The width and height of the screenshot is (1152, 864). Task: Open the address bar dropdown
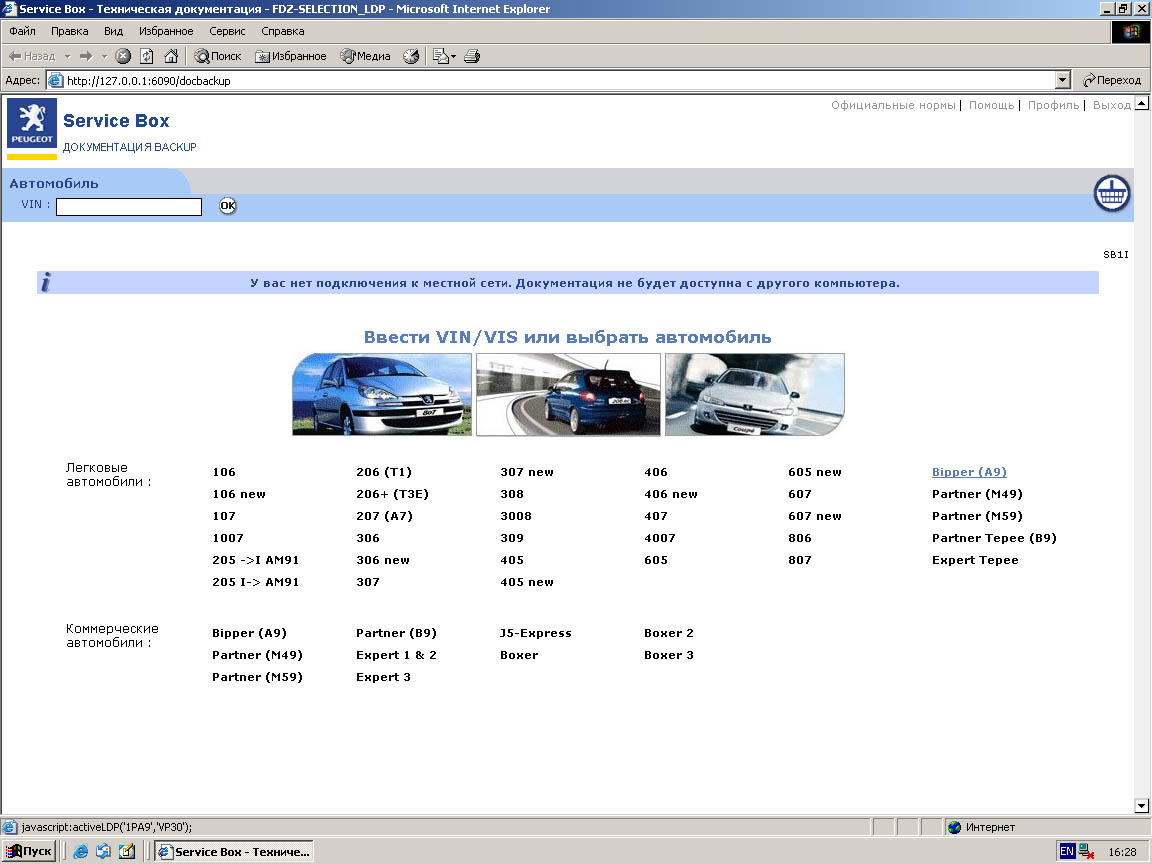1063,80
